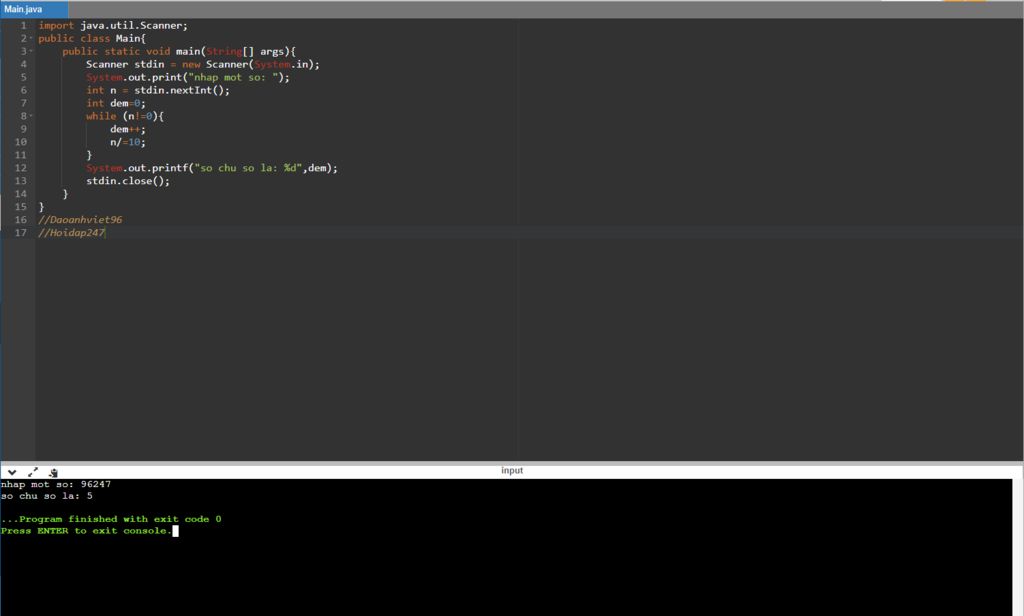Click line number 1 in the gutter
Viewport: 1024px width, 616px height.
[x=24, y=25]
